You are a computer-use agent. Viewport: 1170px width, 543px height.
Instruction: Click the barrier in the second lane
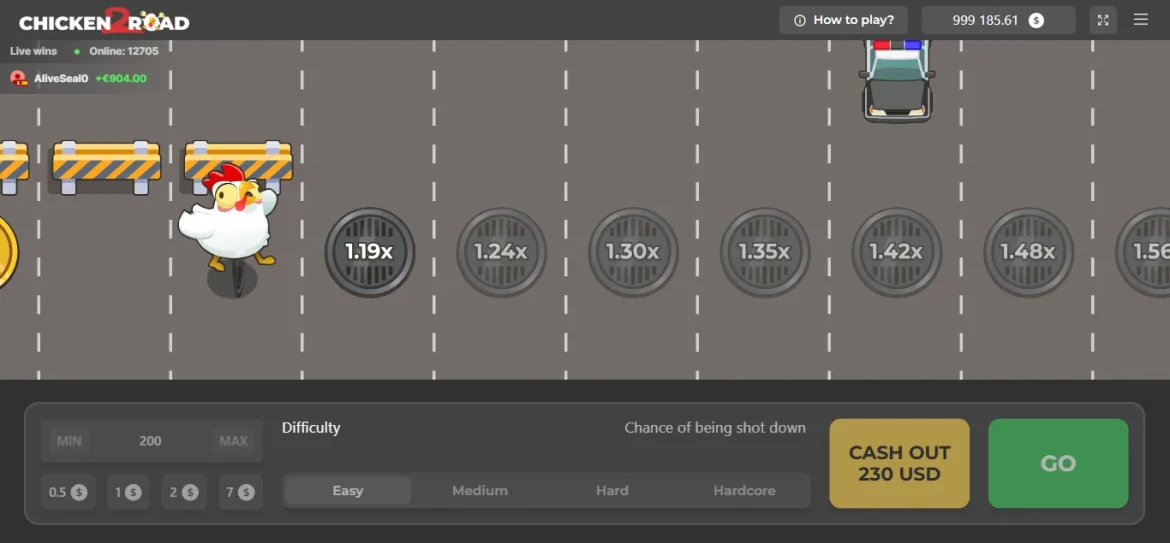click(x=107, y=166)
